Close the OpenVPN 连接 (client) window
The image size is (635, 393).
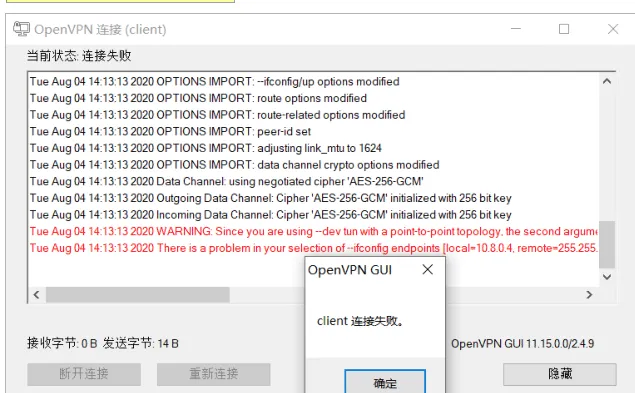pyautogui.click(x=613, y=29)
